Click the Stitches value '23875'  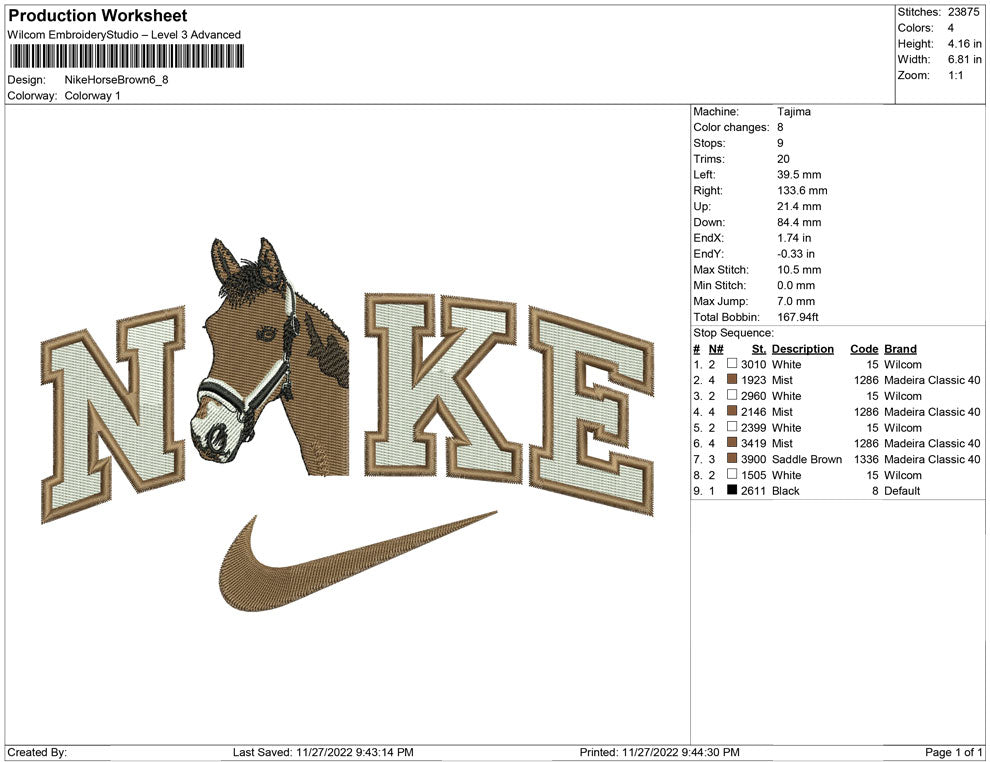coord(963,12)
